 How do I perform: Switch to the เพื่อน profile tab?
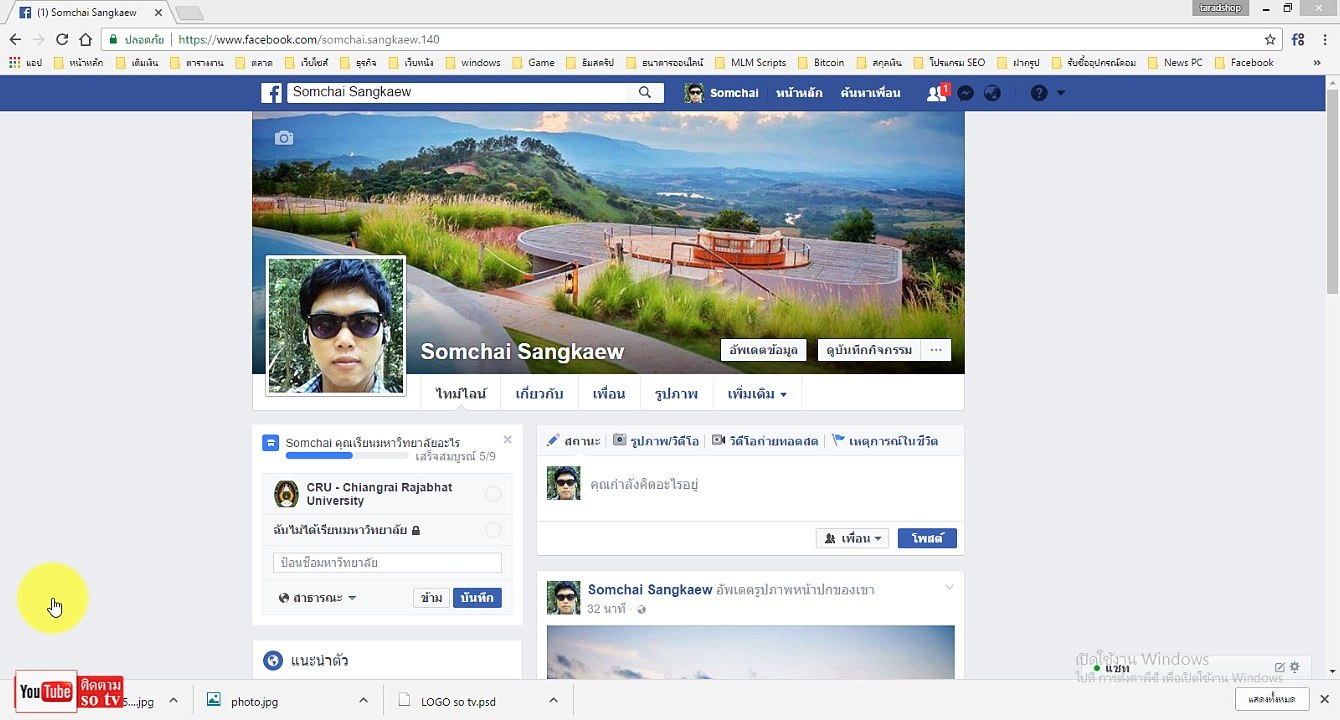[x=609, y=394]
